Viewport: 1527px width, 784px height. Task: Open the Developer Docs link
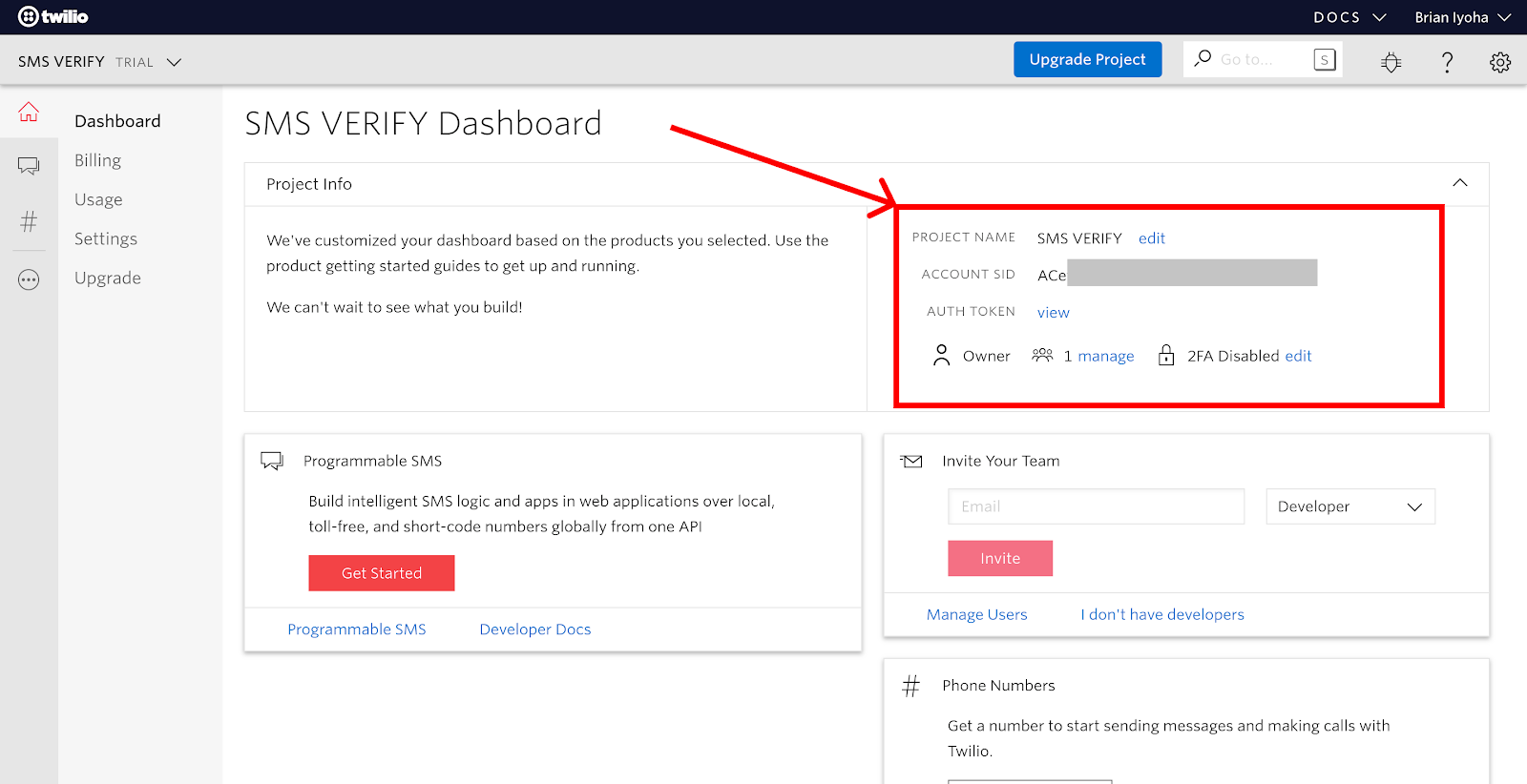click(535, 629)
